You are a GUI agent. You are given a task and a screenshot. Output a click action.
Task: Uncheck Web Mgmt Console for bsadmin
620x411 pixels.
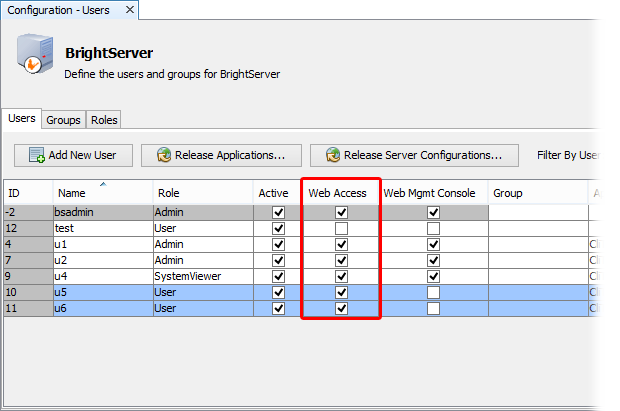433,212
